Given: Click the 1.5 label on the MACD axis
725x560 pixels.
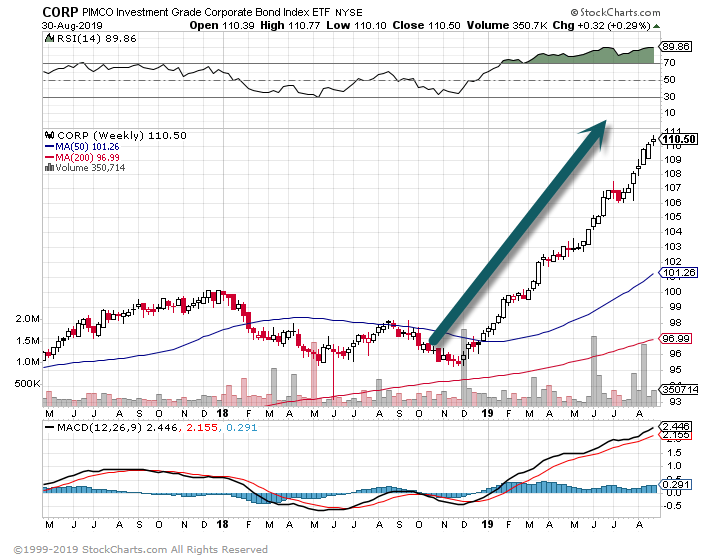Looking at the screenshot, I should click(x=675, y=453).
